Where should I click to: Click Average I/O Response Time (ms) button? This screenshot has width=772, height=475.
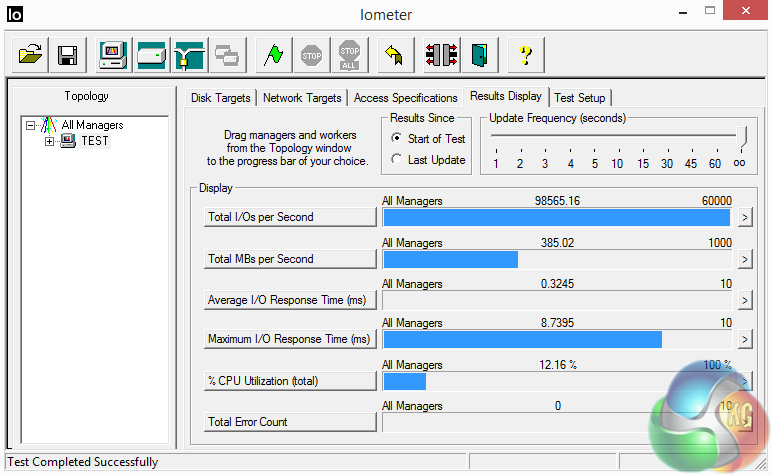click(290, 300)
